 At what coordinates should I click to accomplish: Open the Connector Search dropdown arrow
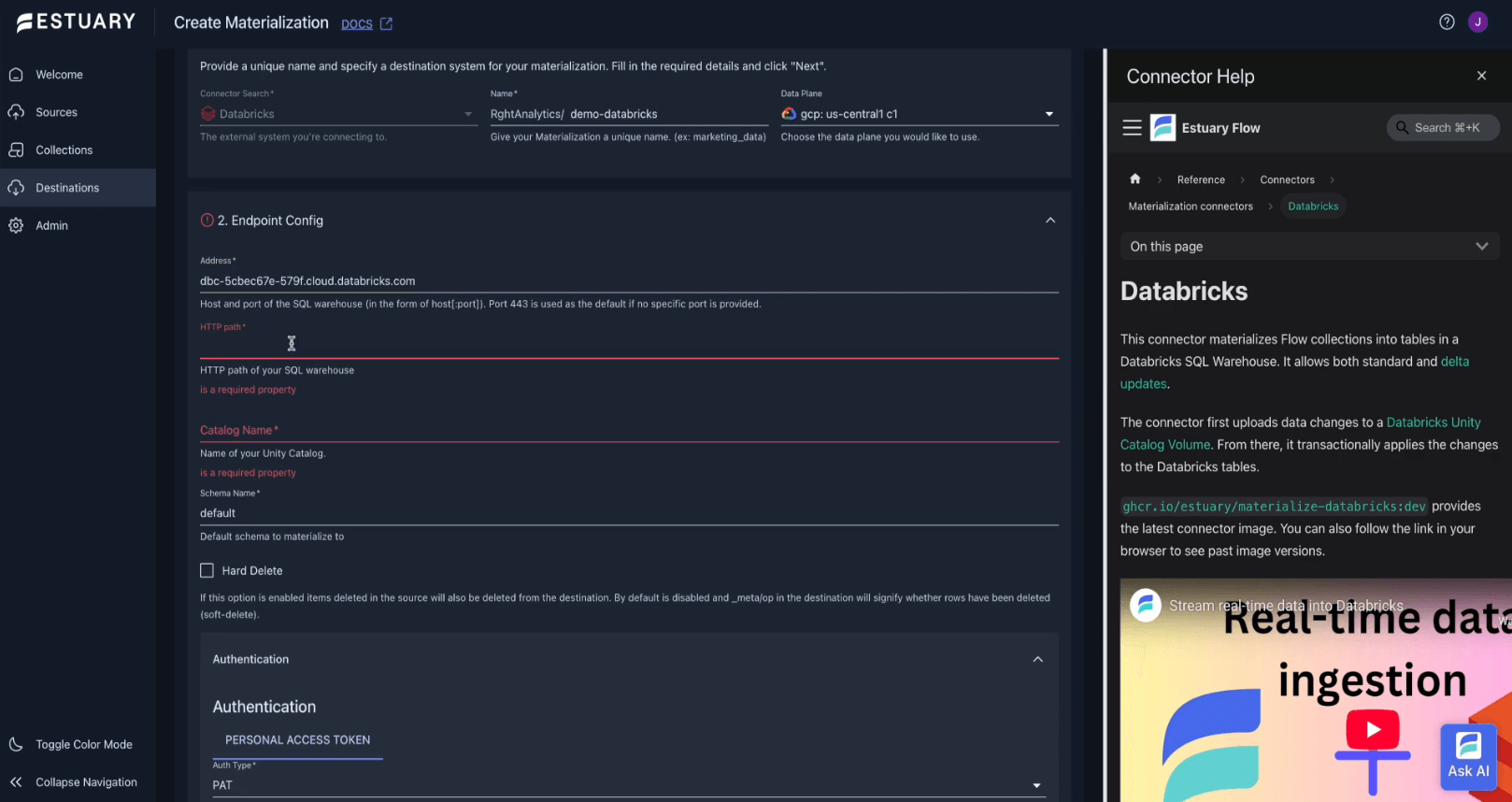click(x=468, y=114)
